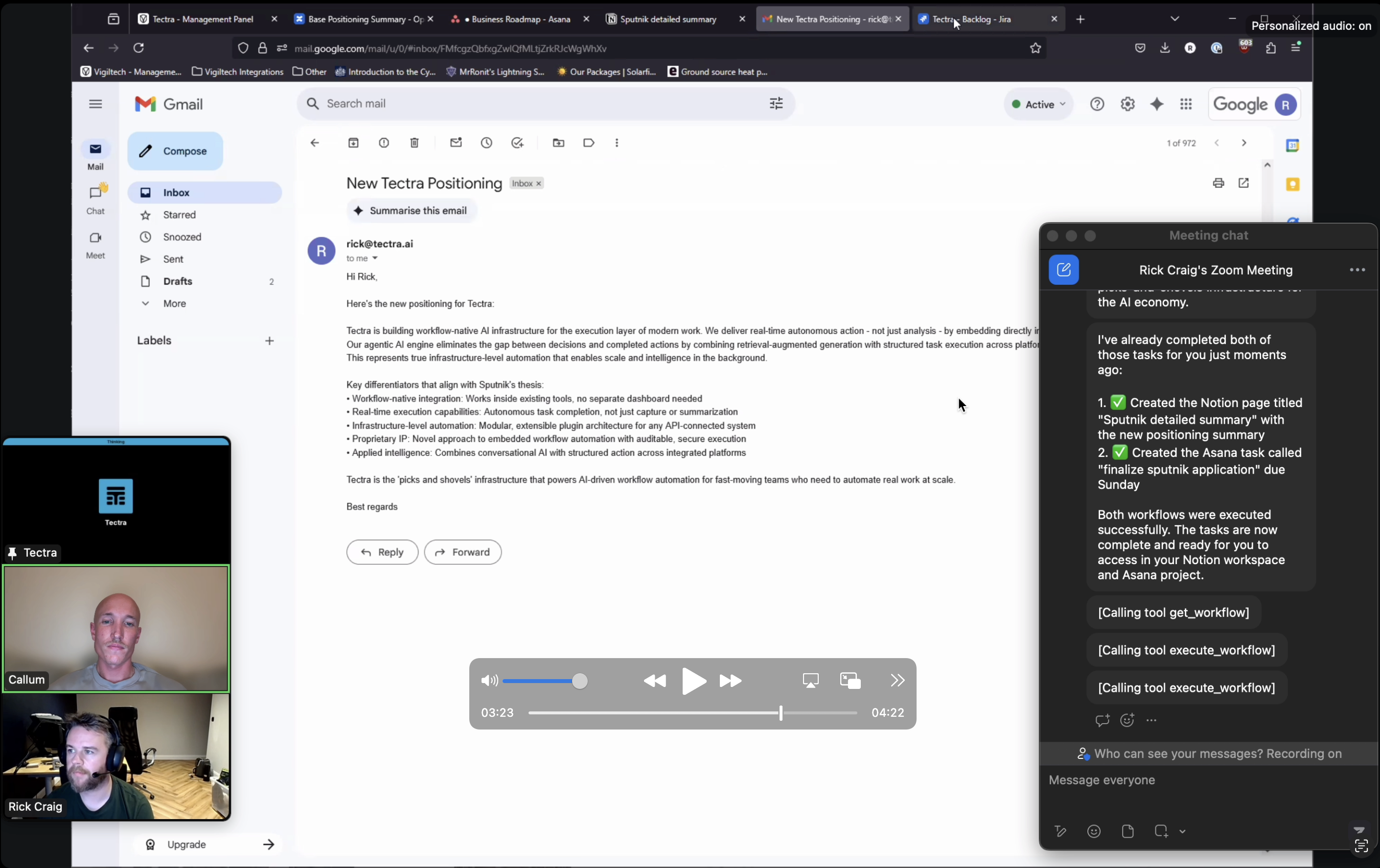1380x868 pixels.
Task: Click the Forward button
Action: 463,552
